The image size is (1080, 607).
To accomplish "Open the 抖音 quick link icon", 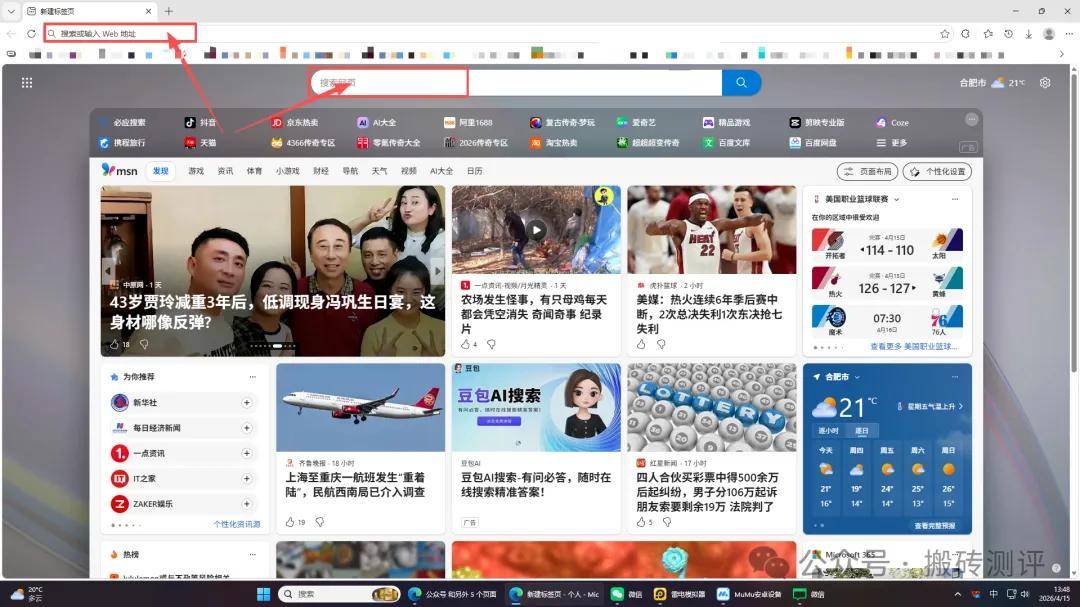I will point(192,122).
